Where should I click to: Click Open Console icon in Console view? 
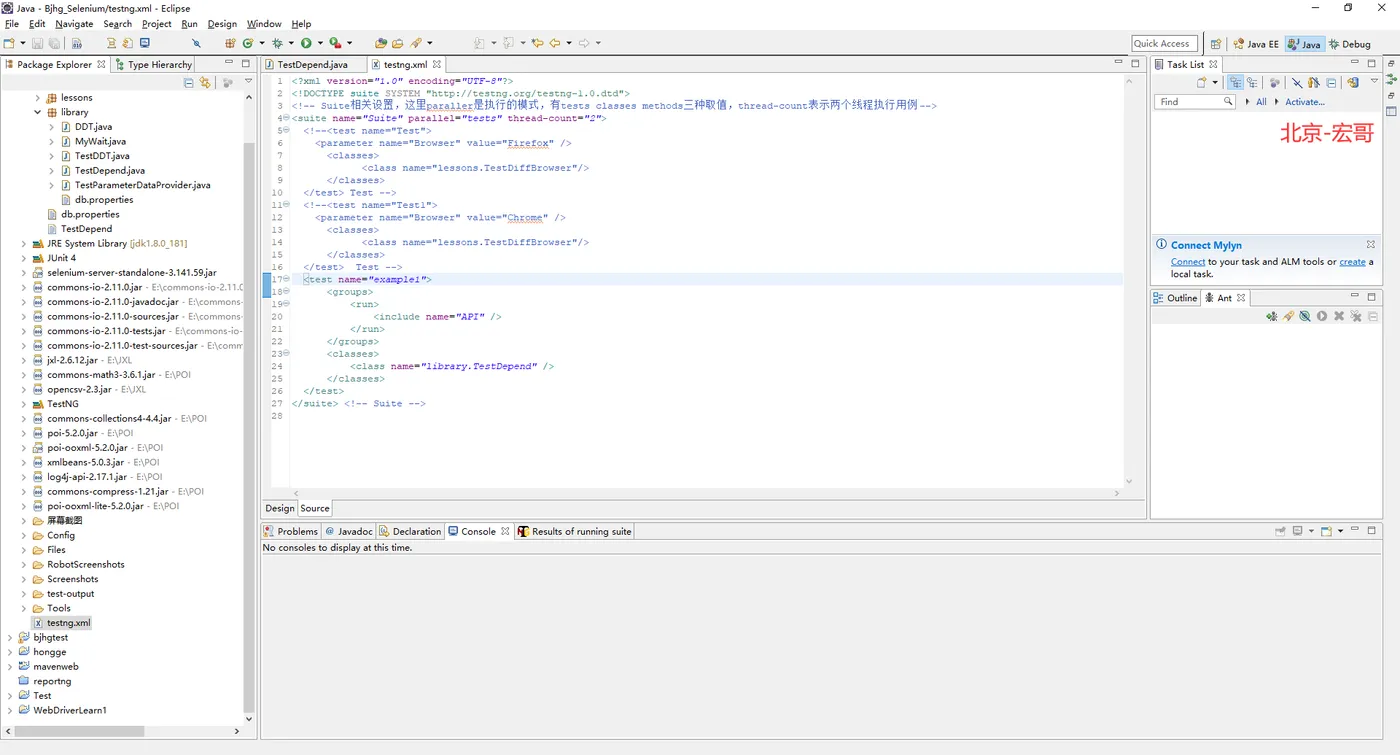pos(1326,531)
